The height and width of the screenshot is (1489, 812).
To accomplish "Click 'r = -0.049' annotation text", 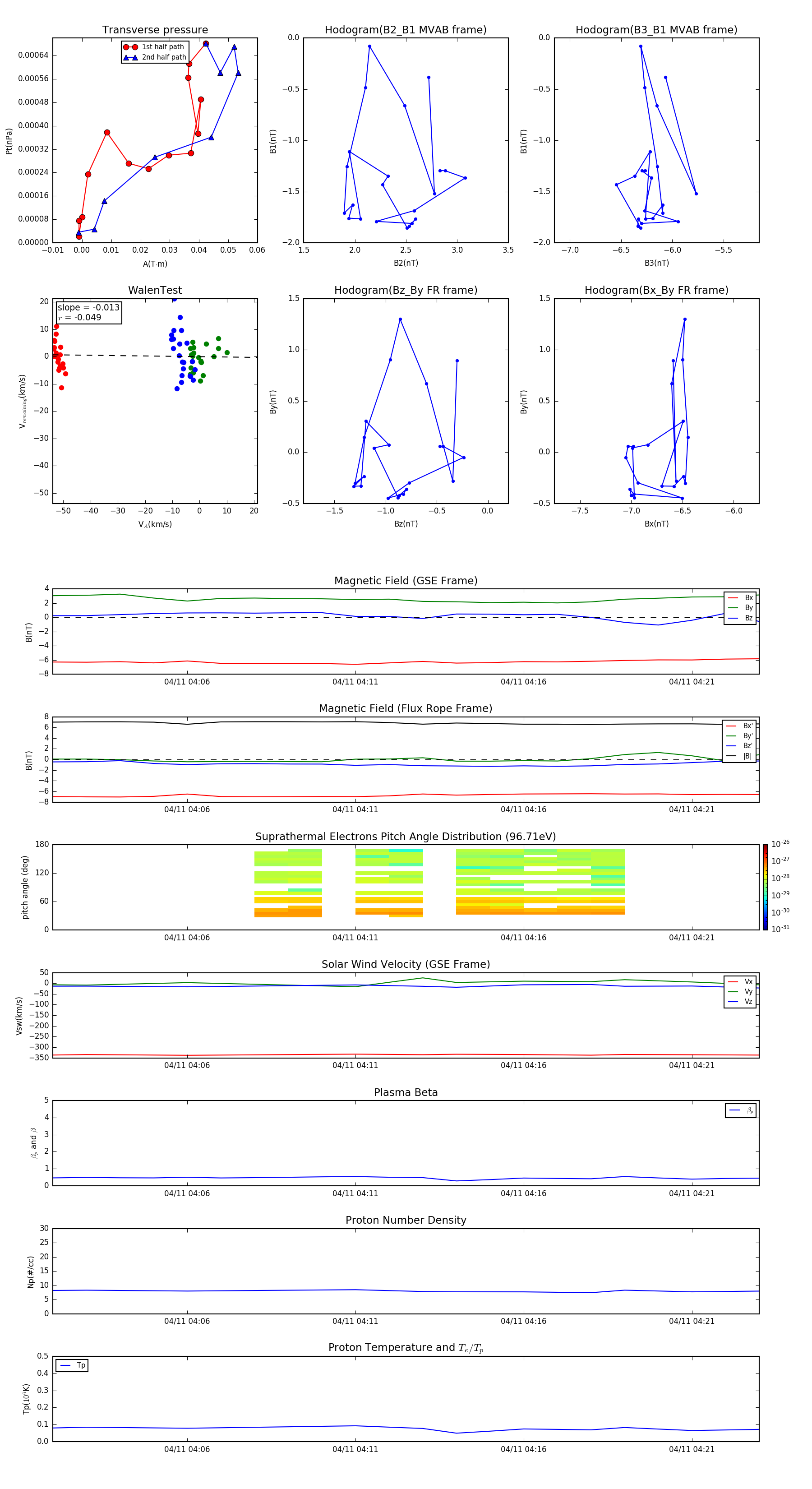I will click(x=80, y=317).
